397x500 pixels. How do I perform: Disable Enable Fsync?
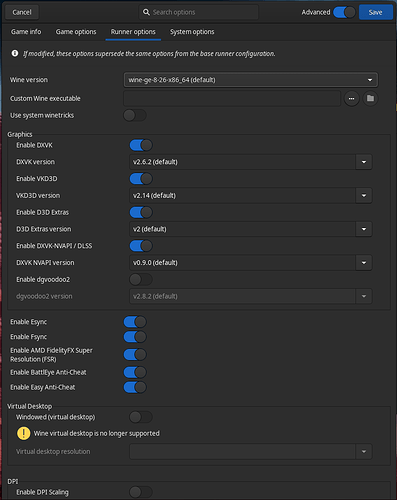[135, 337]
